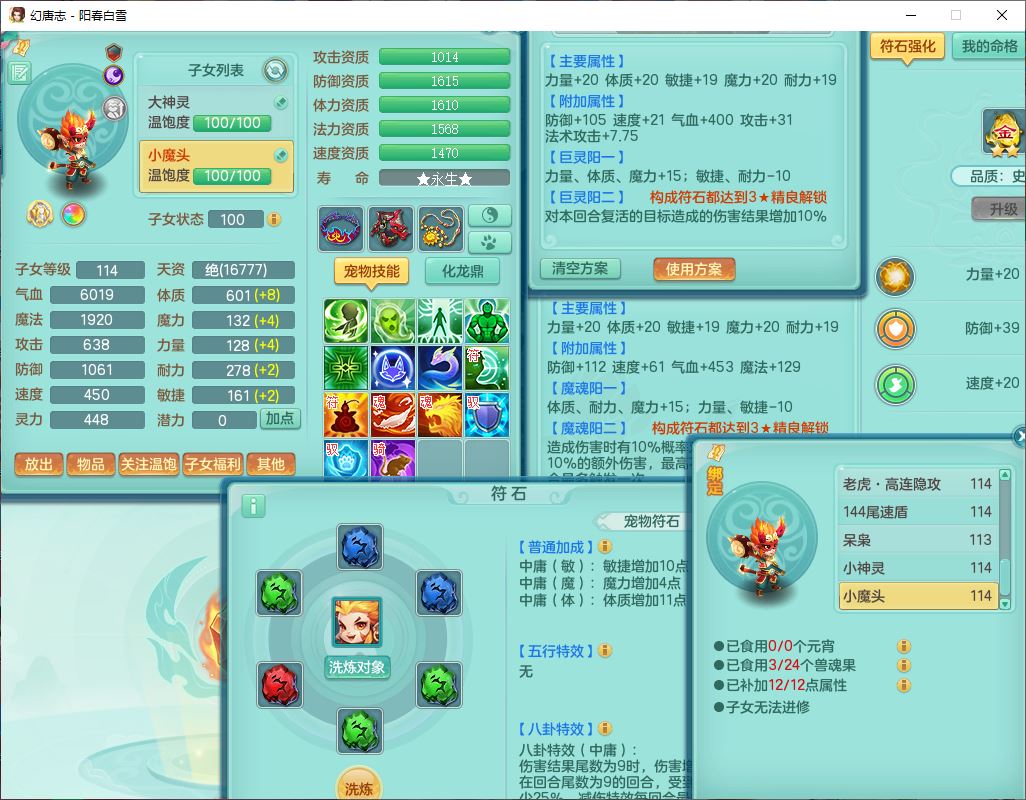This screenshot has height=800, width=1026.
Task: Click the 速度+20 green circle icon
Action: pos(895,385)
